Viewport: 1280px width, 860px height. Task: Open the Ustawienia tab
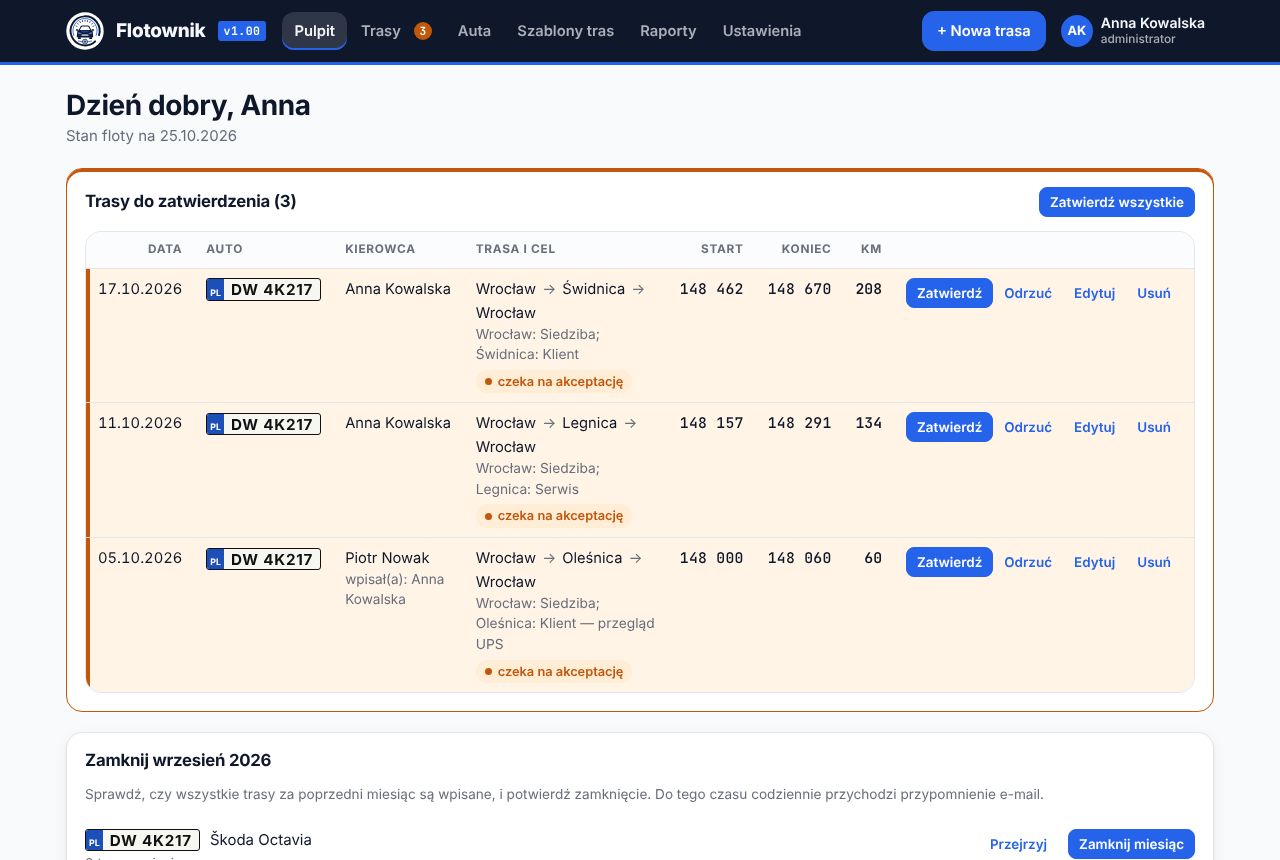coord(762,31)
